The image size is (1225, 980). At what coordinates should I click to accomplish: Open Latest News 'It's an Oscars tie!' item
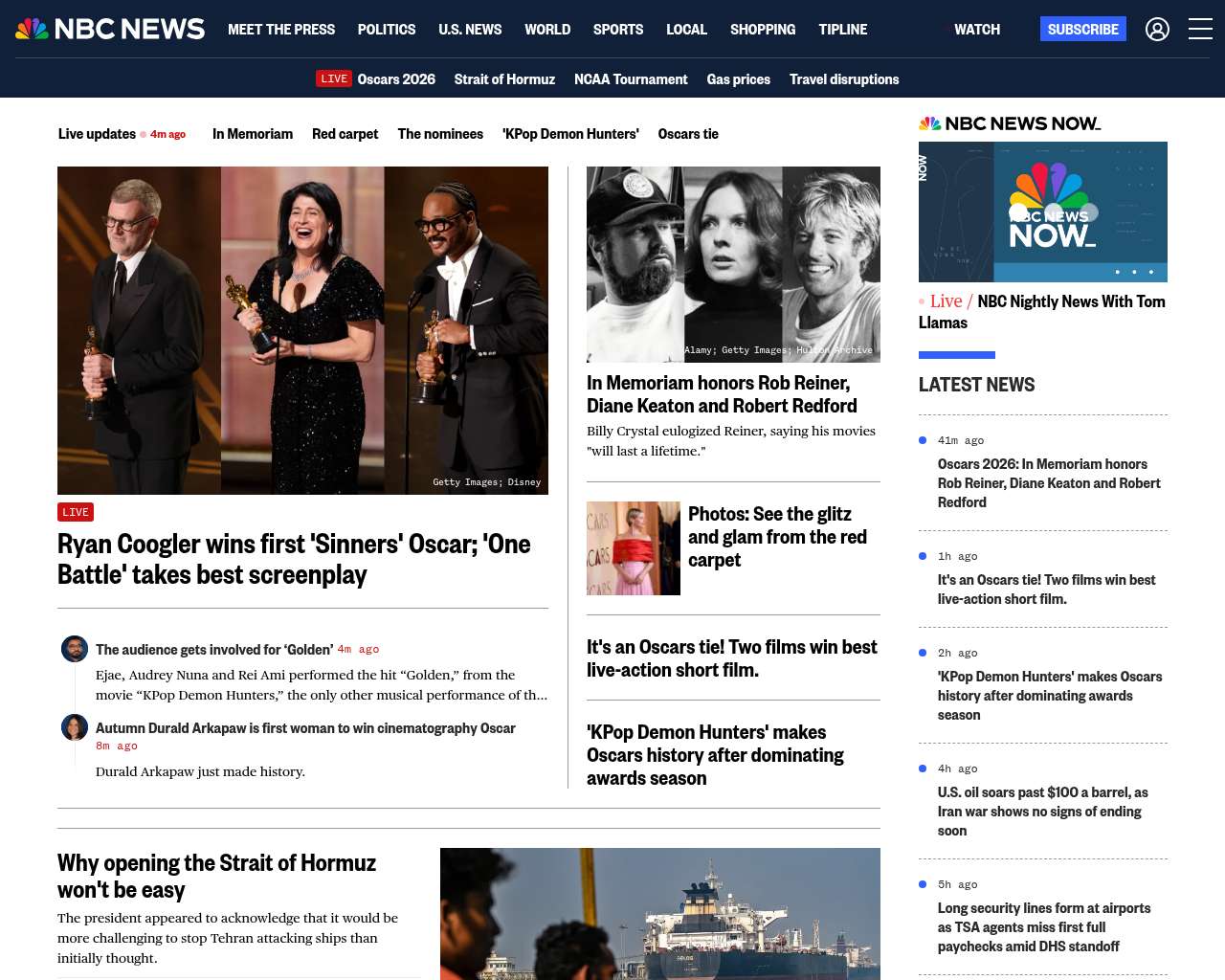pos(1046,590)
